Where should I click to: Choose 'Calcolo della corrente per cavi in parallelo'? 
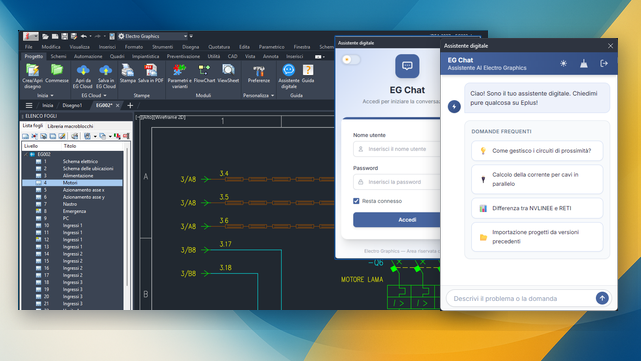click(x=537, y=179)
